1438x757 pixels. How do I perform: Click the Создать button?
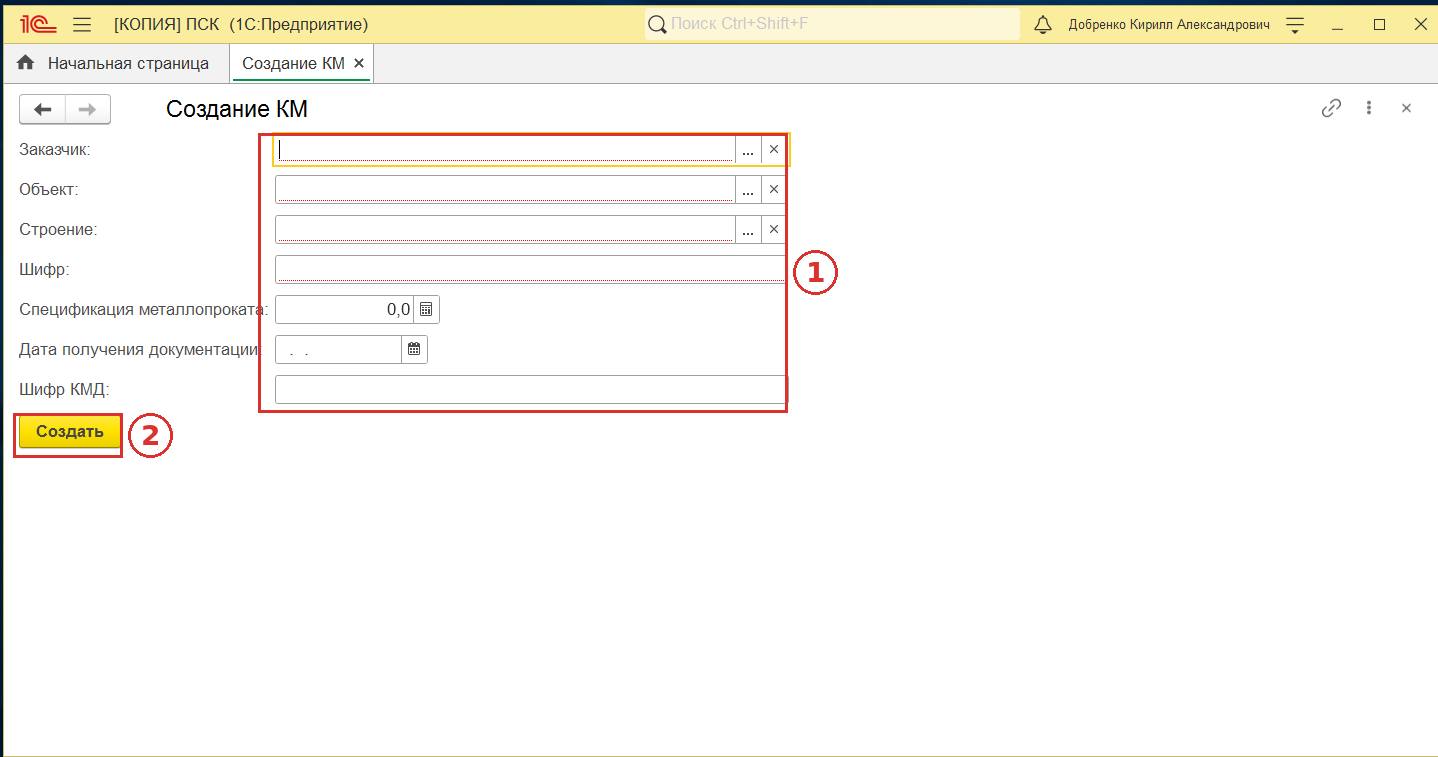70,432
